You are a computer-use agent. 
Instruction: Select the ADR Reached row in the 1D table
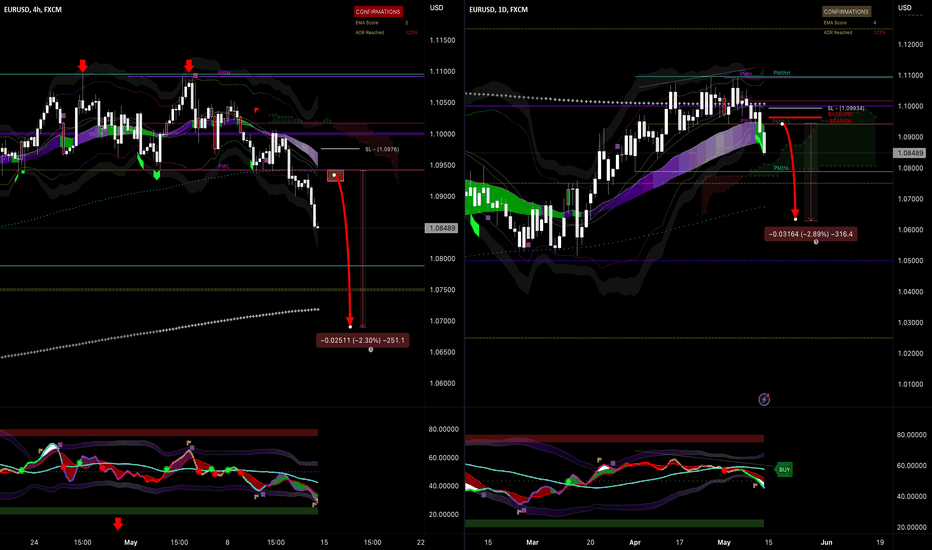point(854,33)
